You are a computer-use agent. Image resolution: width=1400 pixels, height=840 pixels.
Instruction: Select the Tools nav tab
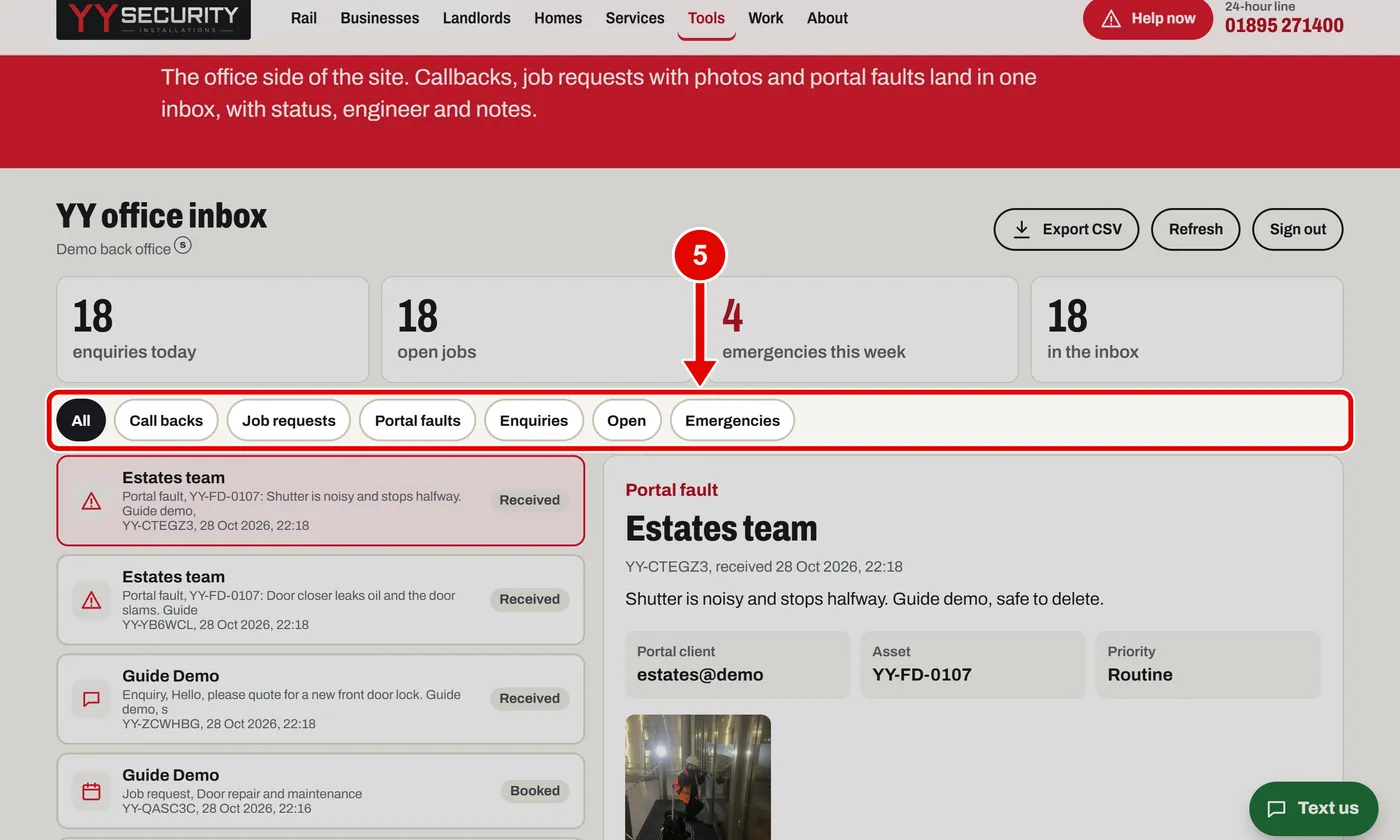coord(706,18)
